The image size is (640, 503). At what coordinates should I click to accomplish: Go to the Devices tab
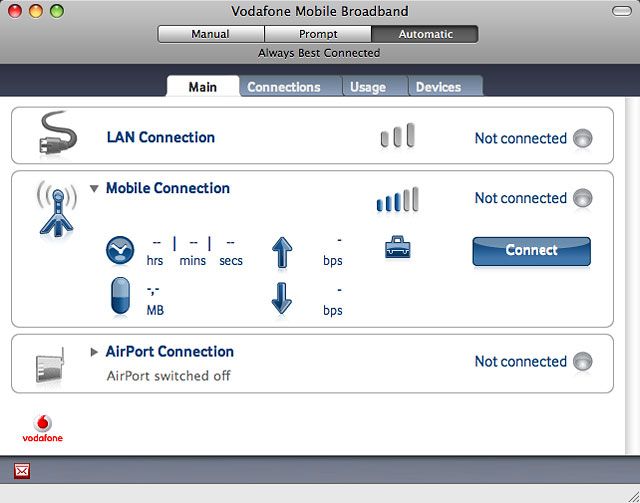coord(438,87)
